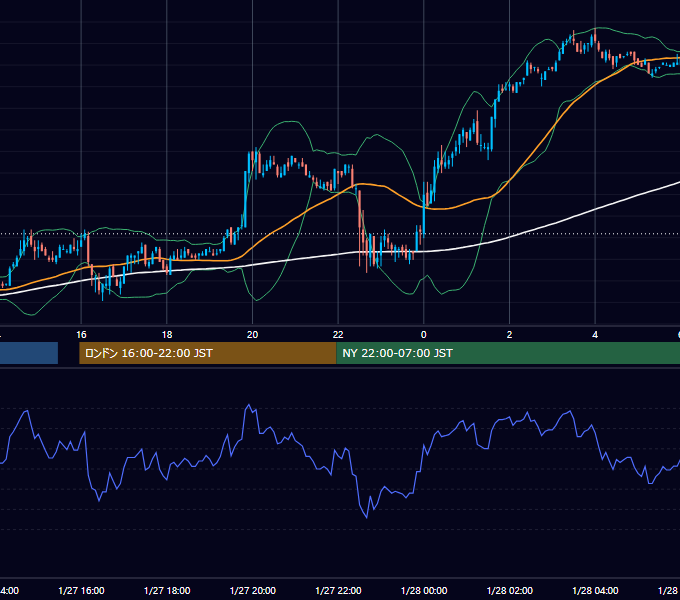Click the blue session bar before London
This screenshot has width=680, height=600.
coord(29,353)
